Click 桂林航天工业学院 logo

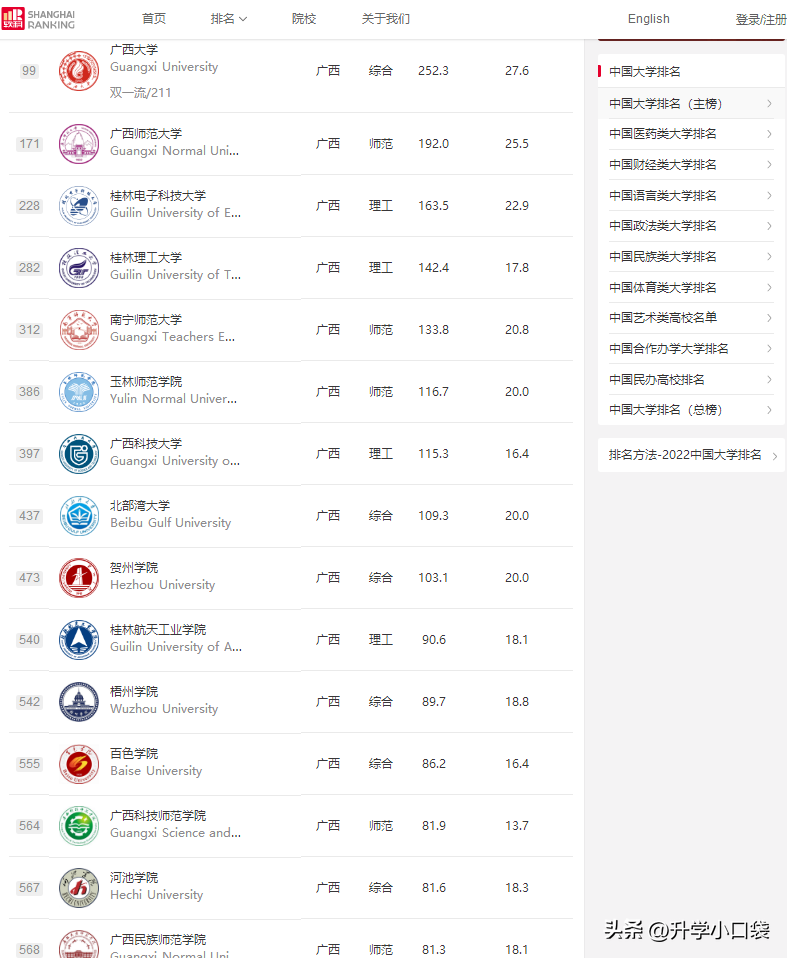click(x=79, y=640)
